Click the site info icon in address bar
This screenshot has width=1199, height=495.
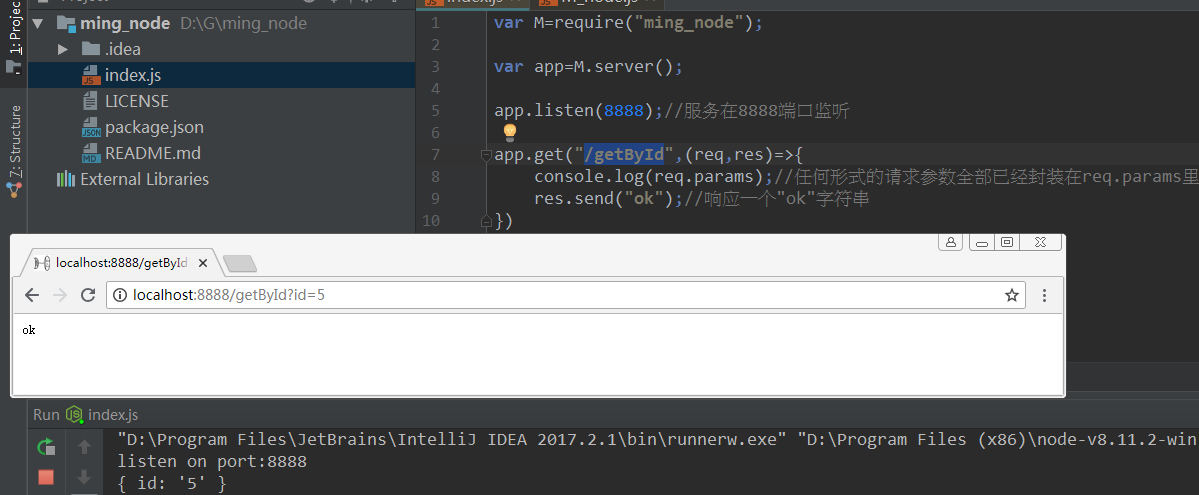pos(119,295)
